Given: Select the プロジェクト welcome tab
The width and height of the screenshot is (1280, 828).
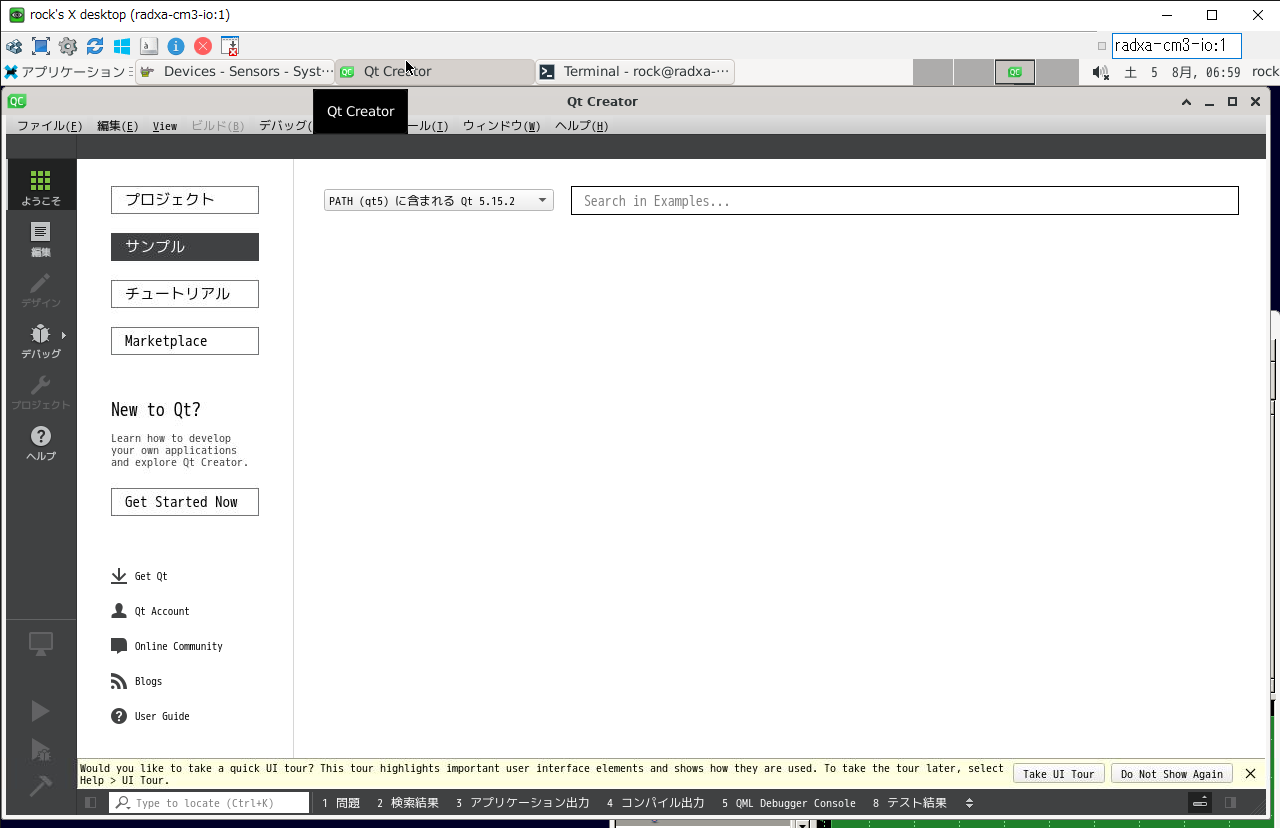Looking at the screenshot, I should (185, 200).
